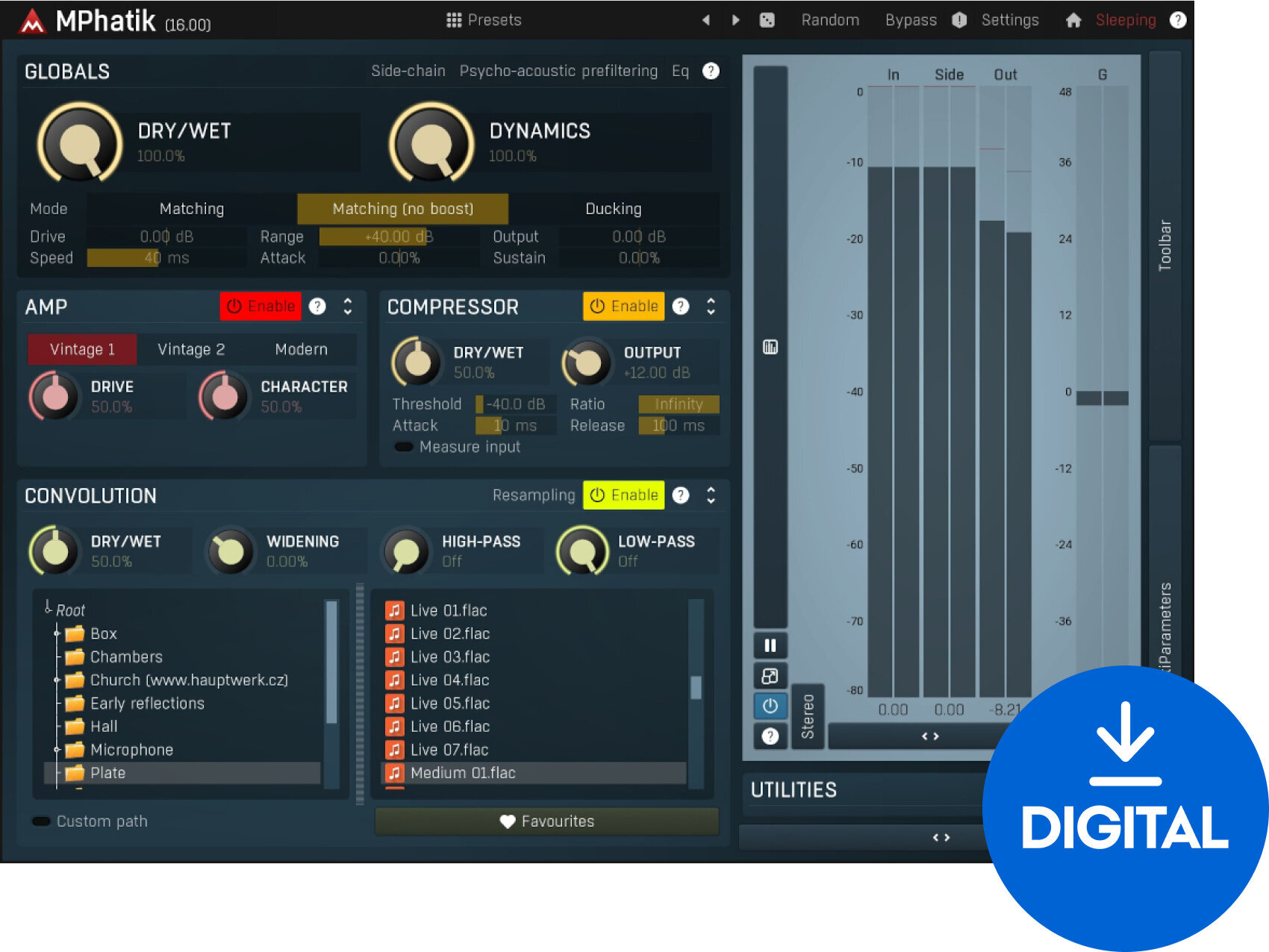Open the Compressor help icon

point(680,307)
